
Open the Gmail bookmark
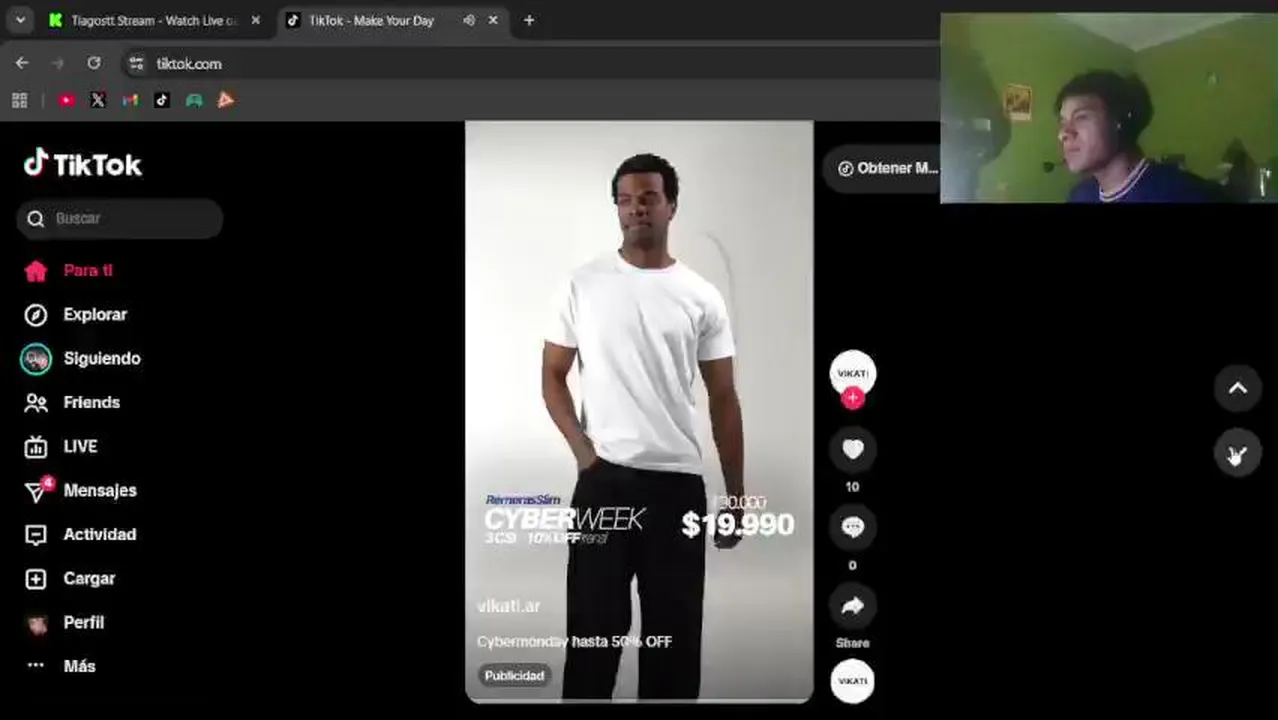point(130,100)
